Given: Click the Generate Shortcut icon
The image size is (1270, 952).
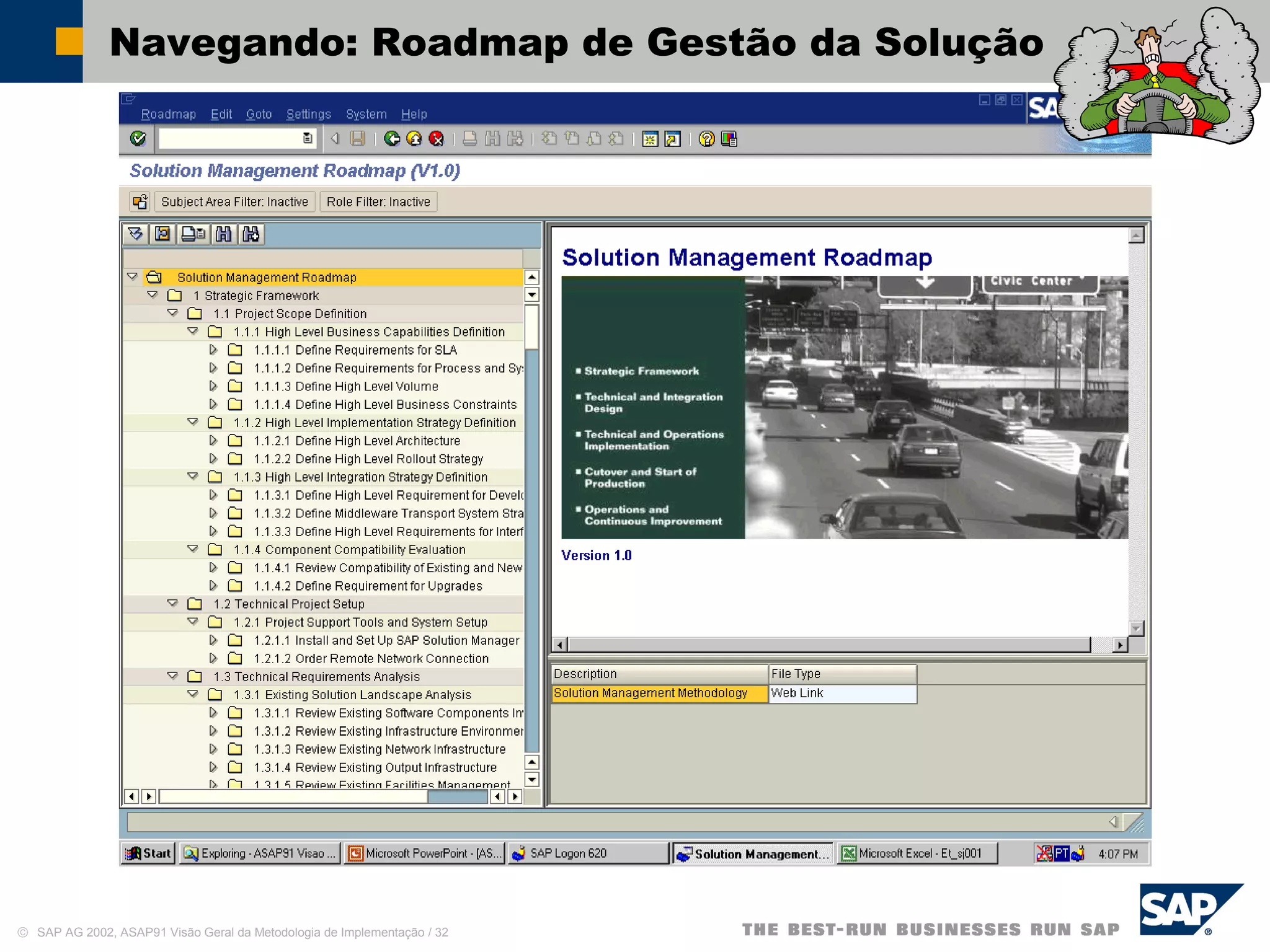Looking at the screenshot, I should click(x=672, y=139).
